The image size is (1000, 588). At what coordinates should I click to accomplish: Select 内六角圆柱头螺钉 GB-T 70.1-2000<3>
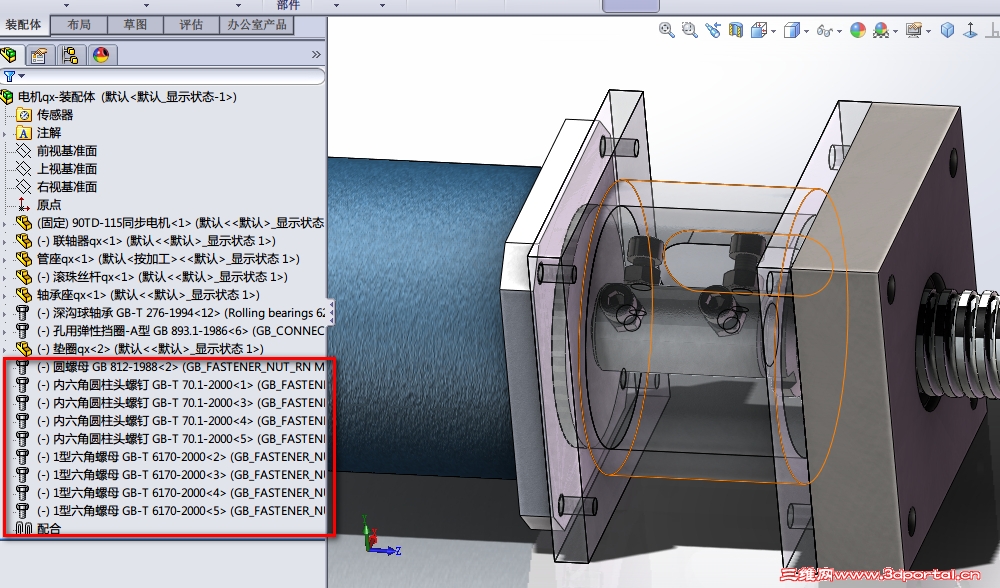181,403
